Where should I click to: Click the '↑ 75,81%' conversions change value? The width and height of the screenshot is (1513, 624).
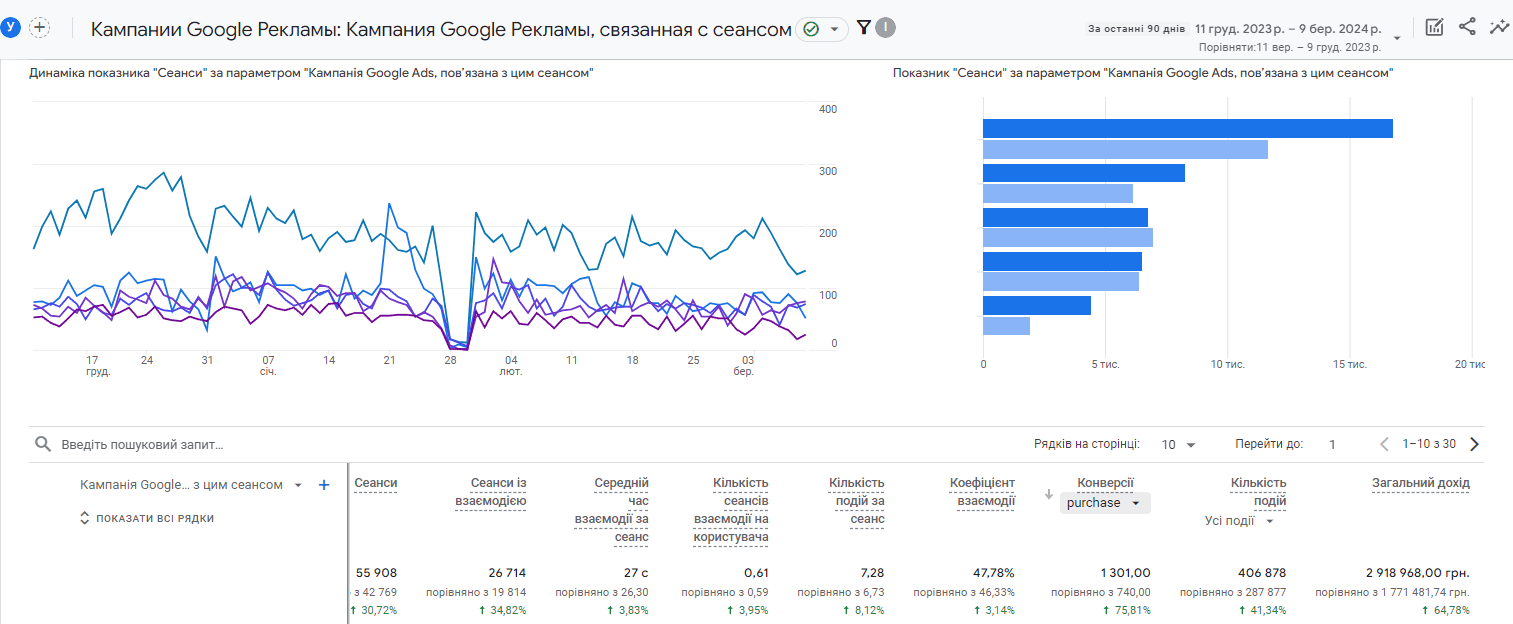[x=1125, y=610]
